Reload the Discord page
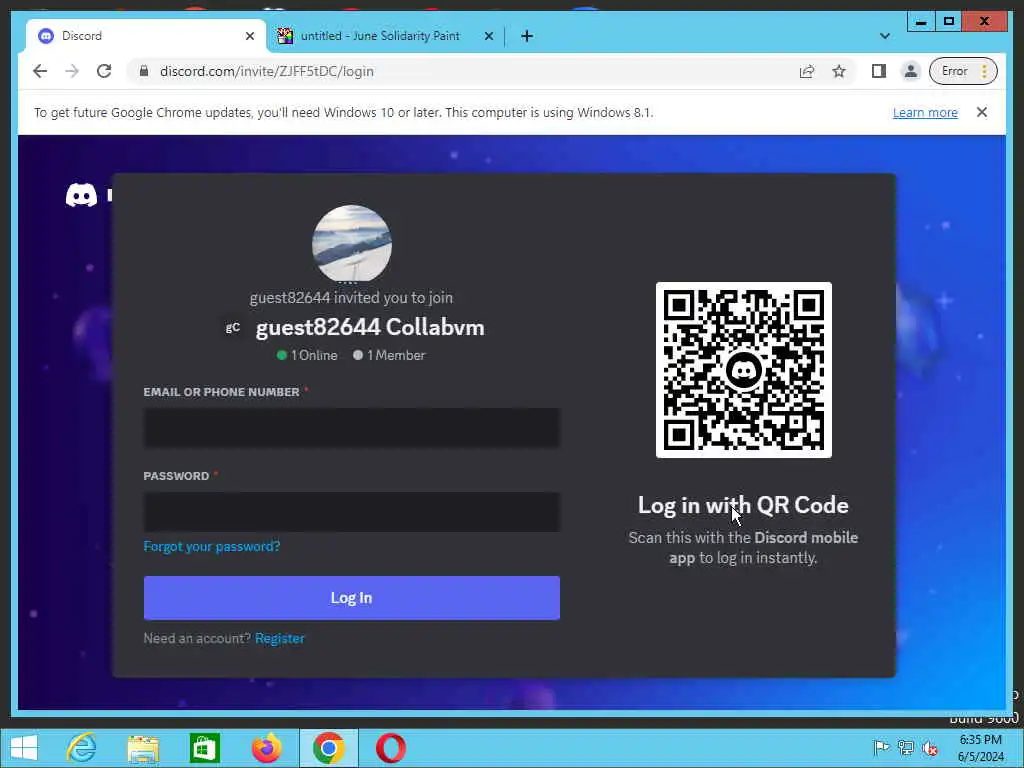The image size is (1024, 768). point(104,71)
